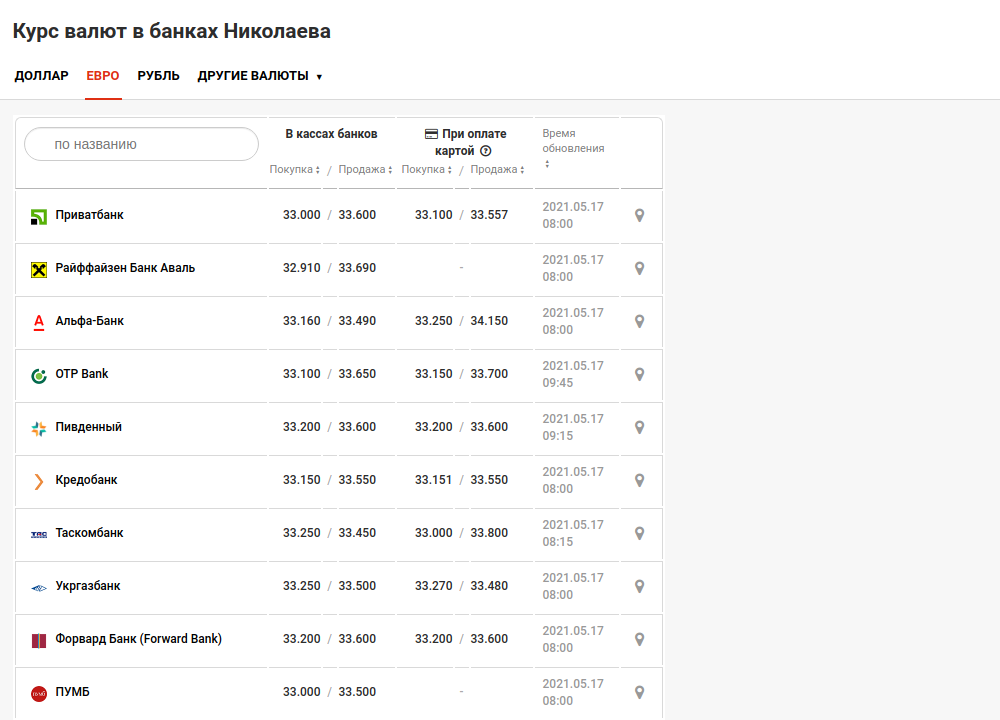This screenshot has height=720, width=1000.
Task: Open map location pin for Кредобанк
Action: pyautogui.click(x=640, y=480)
